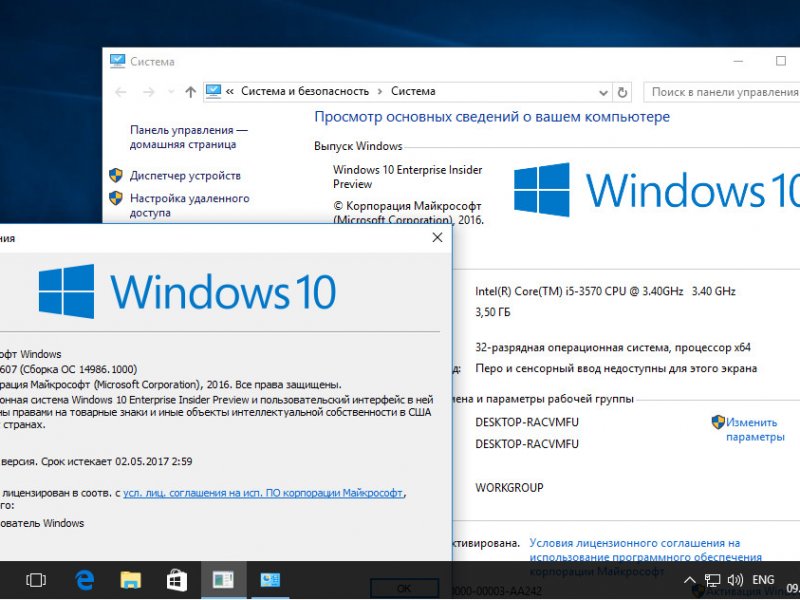The height and width of the screenshot is (600, 800).
Task: Switch to the winver taskbar button
Action: [x=223, y=580]
